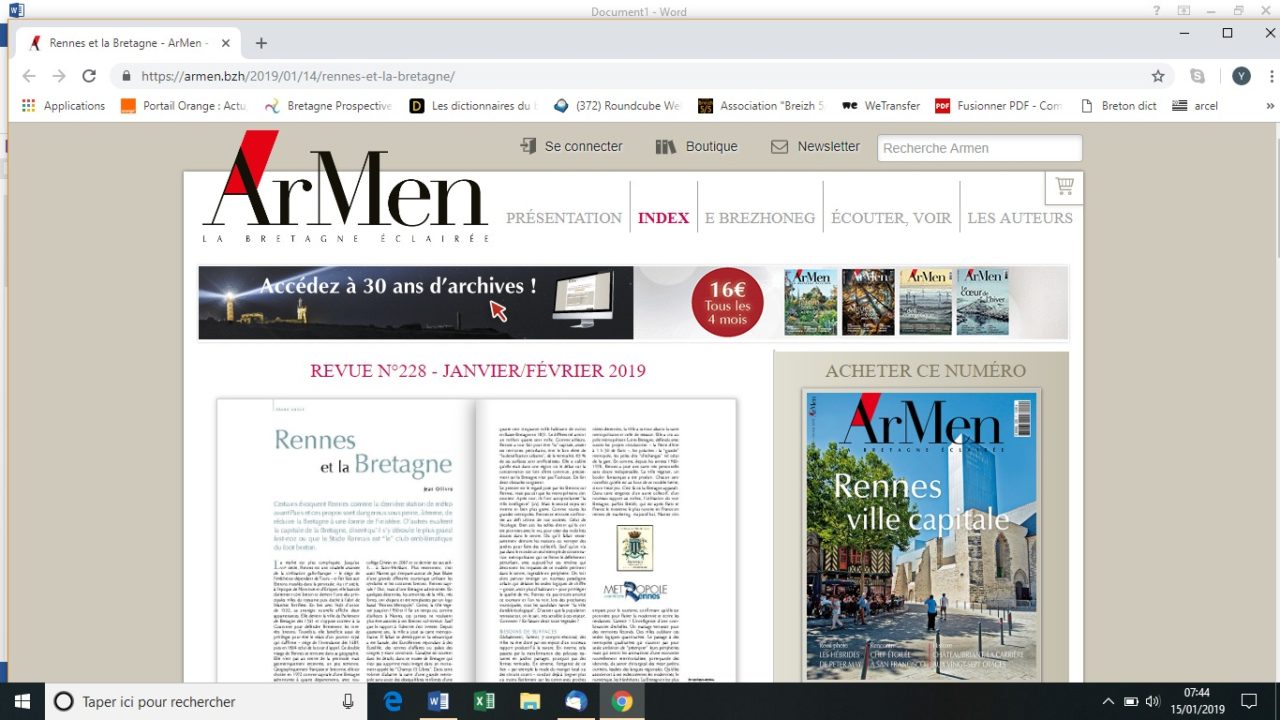Open the Rennes et la Bretagne article spread
This screenshot has width=1280, height=720.
tap(476, 541)
